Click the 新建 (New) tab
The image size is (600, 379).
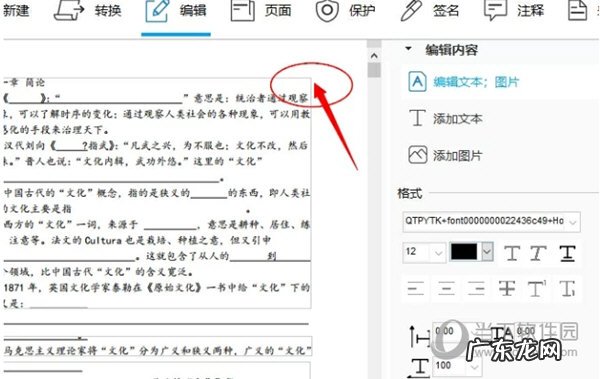tap(16, 10)
